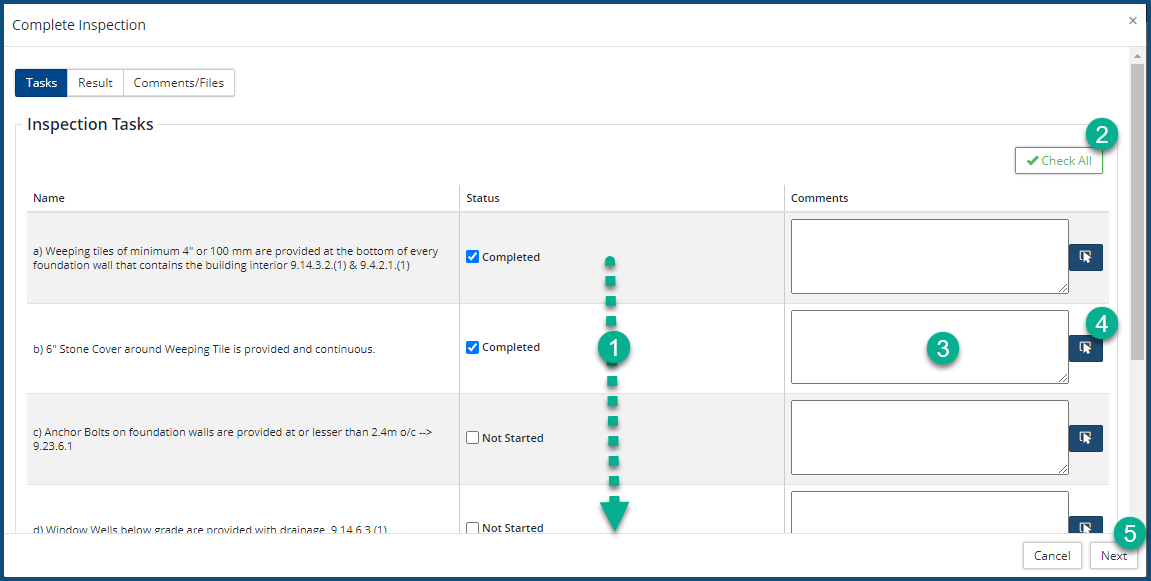Screen dimensions: 1151x581
Task: Tick Not Started box for window wells task
Action: [x=473, y=528]
